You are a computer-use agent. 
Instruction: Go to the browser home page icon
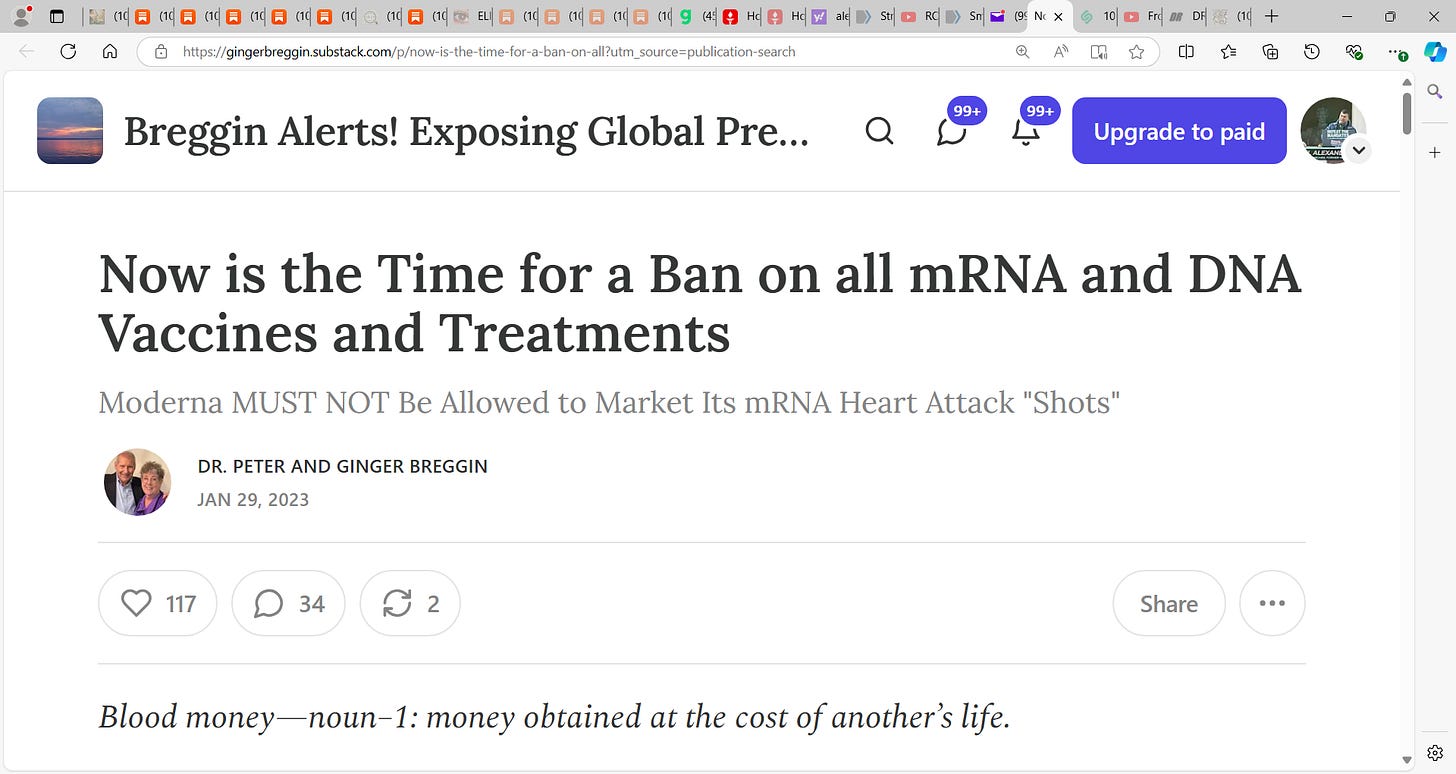coord(110,52)
